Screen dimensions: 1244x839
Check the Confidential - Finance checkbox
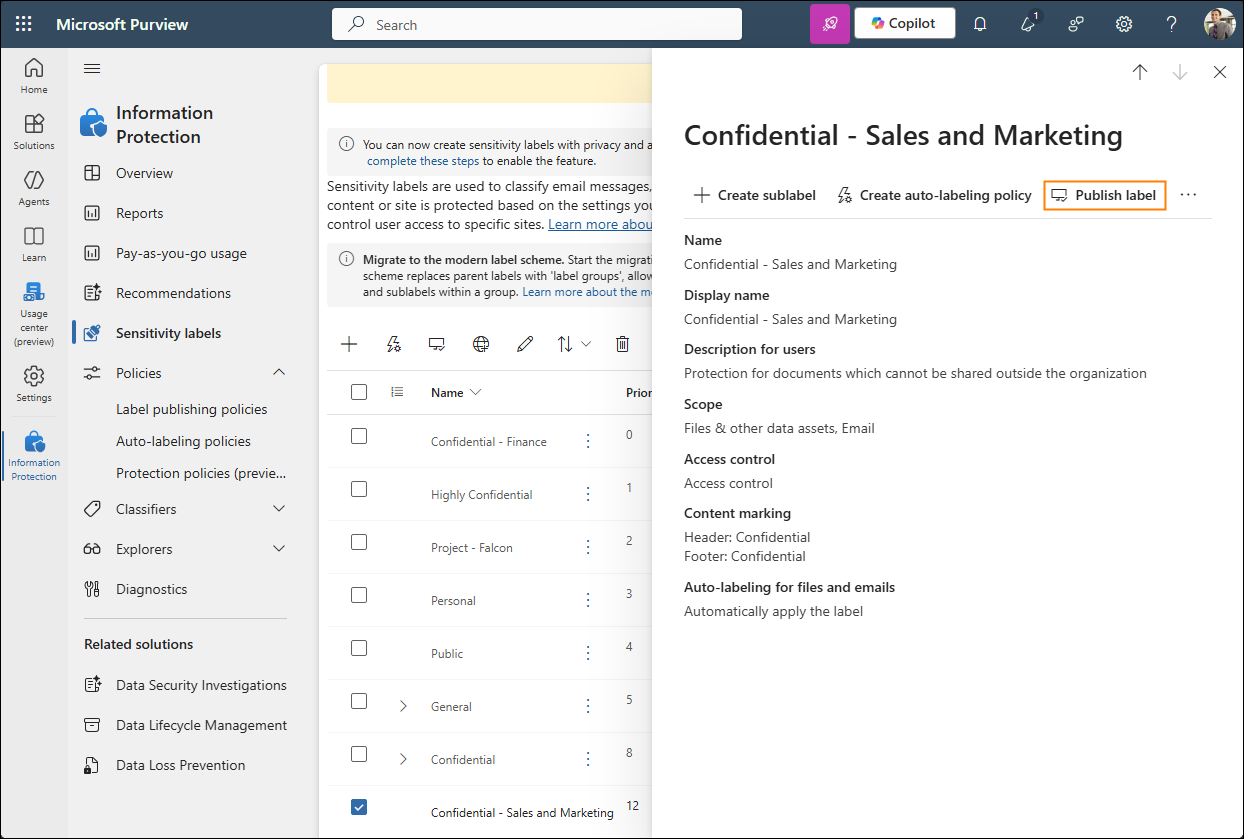359,436
